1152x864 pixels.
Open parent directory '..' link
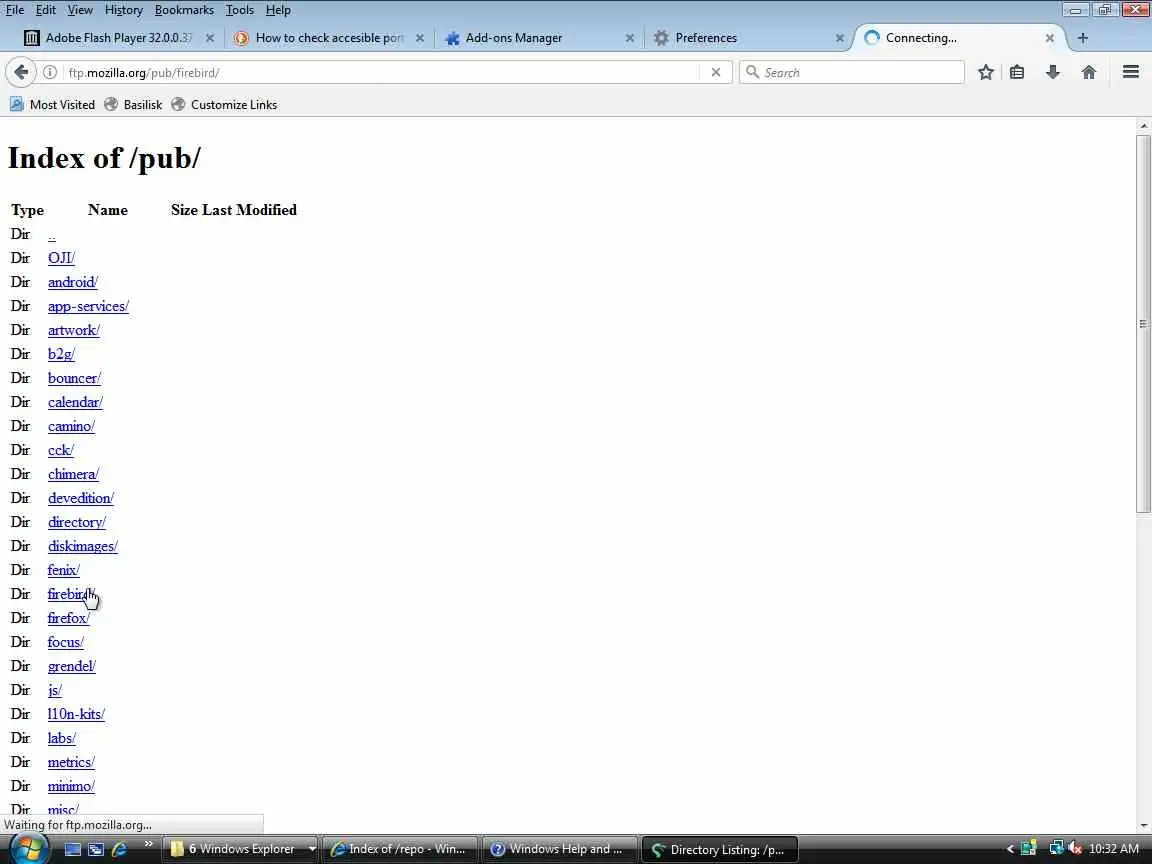(51, 235)
